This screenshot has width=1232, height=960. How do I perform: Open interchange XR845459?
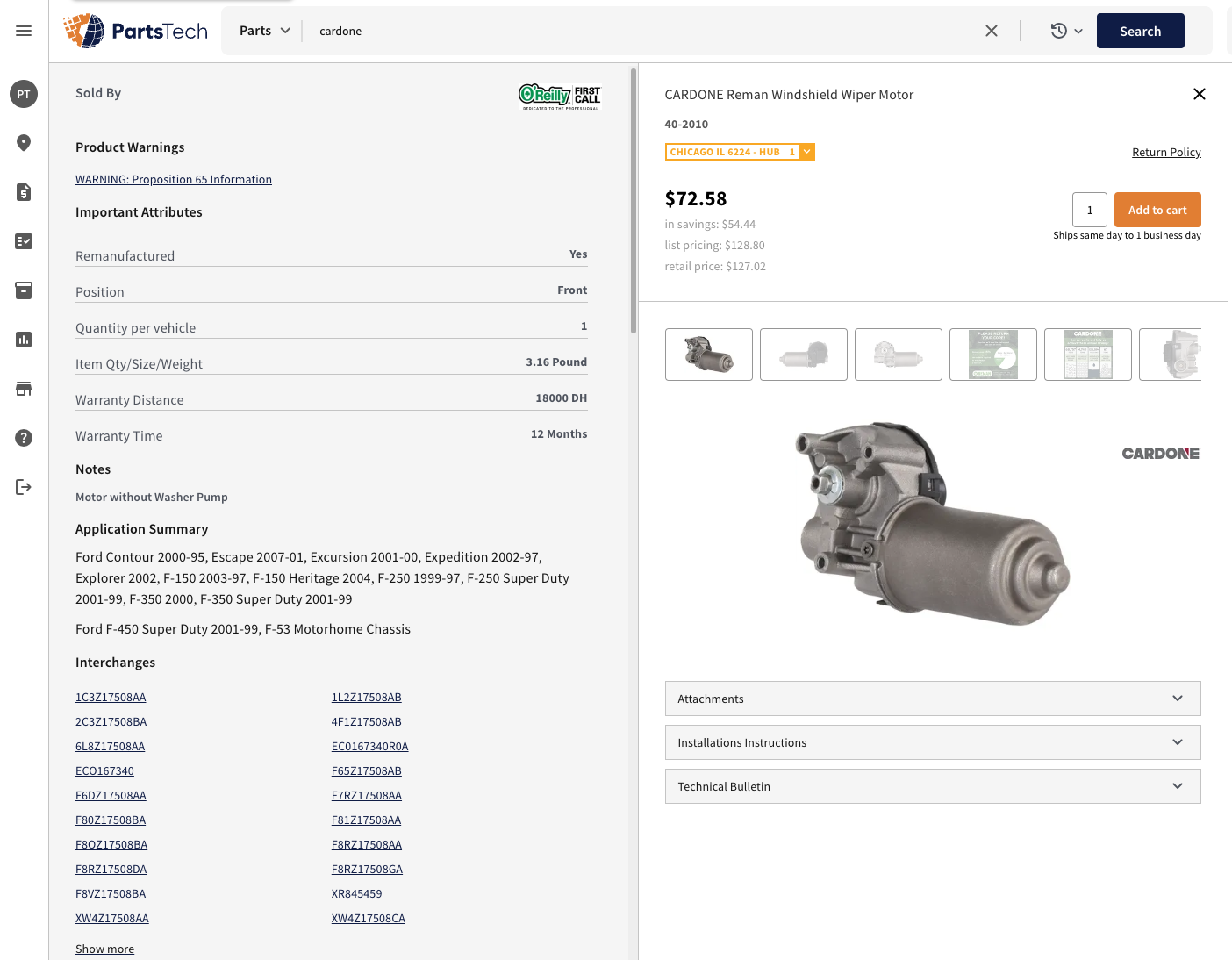point(356,893)
